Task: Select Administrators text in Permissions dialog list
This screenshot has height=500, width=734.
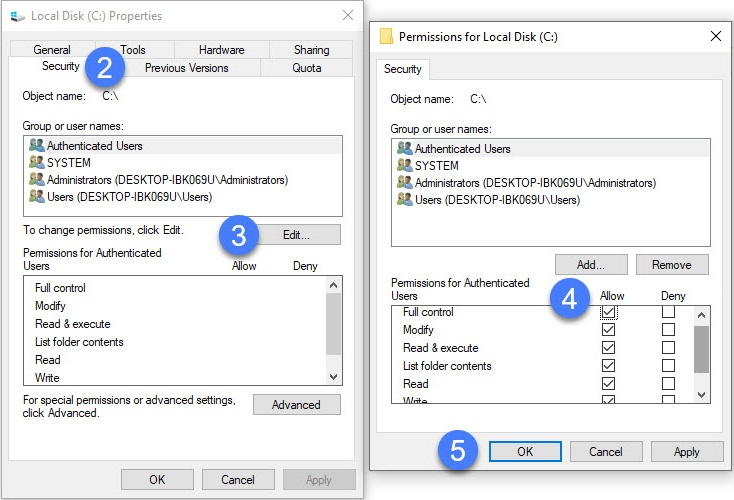Action: coord(536,183)
